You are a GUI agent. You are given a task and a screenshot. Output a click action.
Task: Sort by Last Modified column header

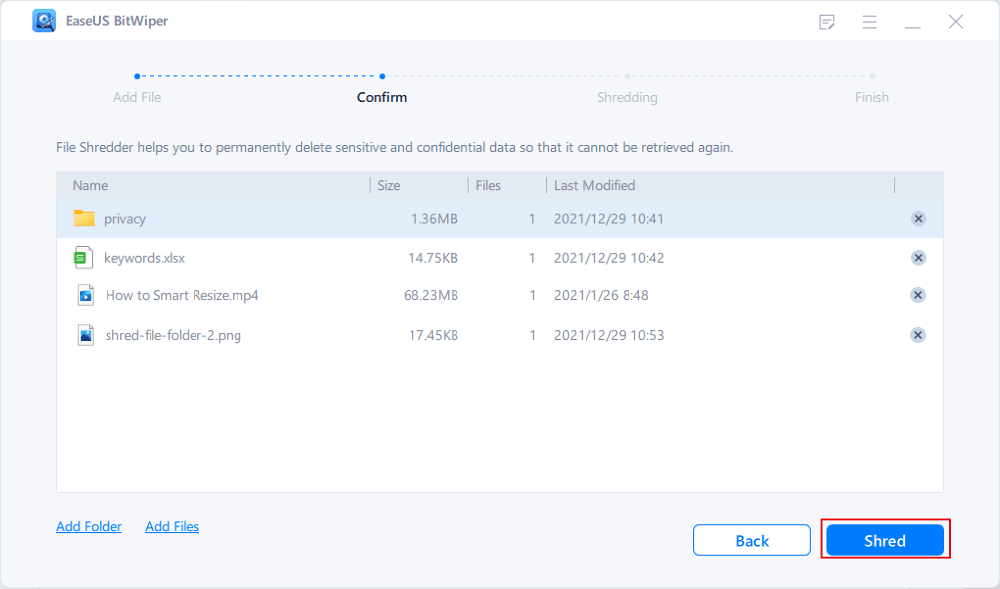point(594,185)
